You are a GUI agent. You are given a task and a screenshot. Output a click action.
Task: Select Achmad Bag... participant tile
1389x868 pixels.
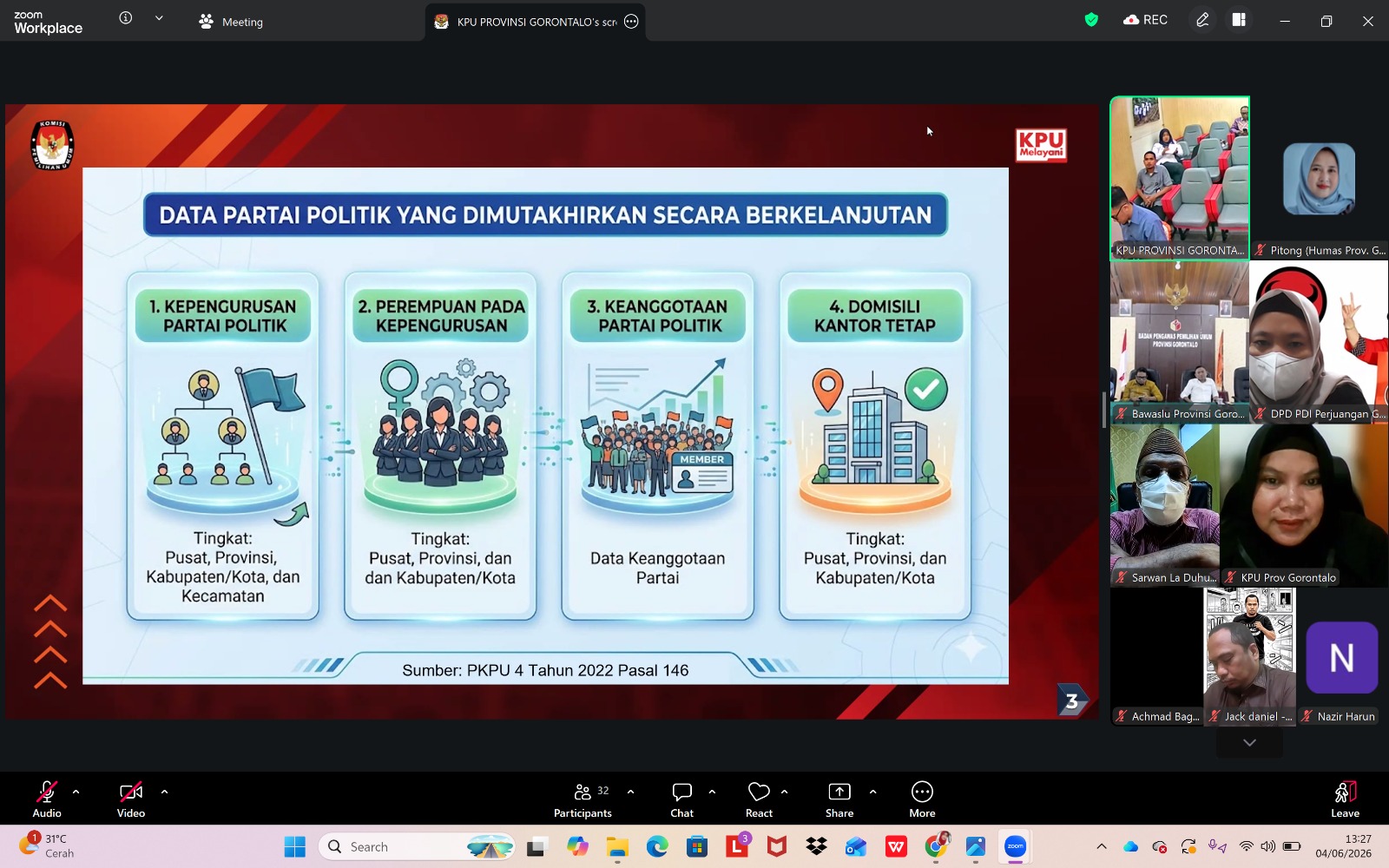coord(1157,656)
